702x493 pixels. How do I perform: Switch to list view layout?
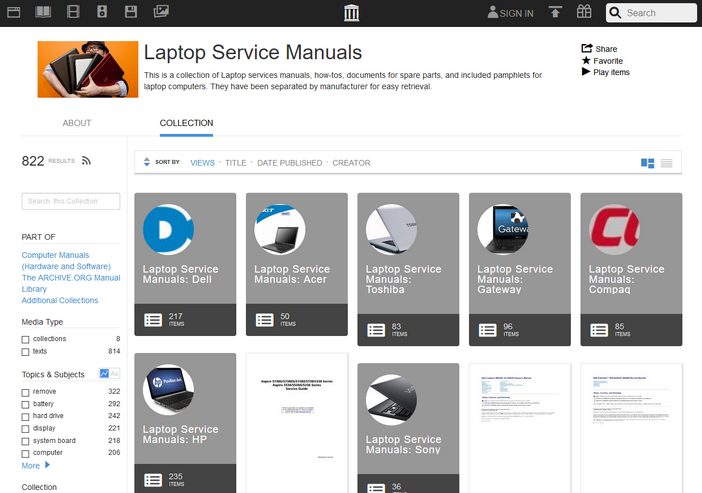coord(667,163)
